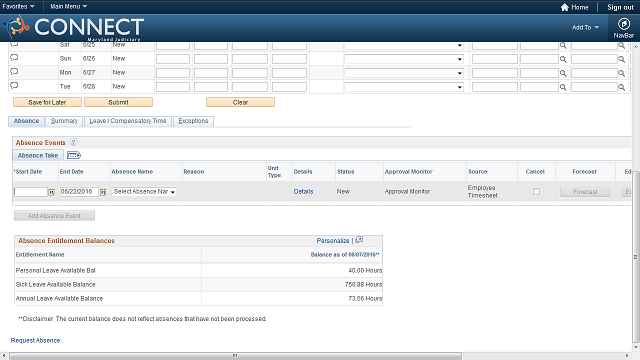The image size is (640, 360).
Task: Open Add To dropdown menu
Action: (585, 27)
